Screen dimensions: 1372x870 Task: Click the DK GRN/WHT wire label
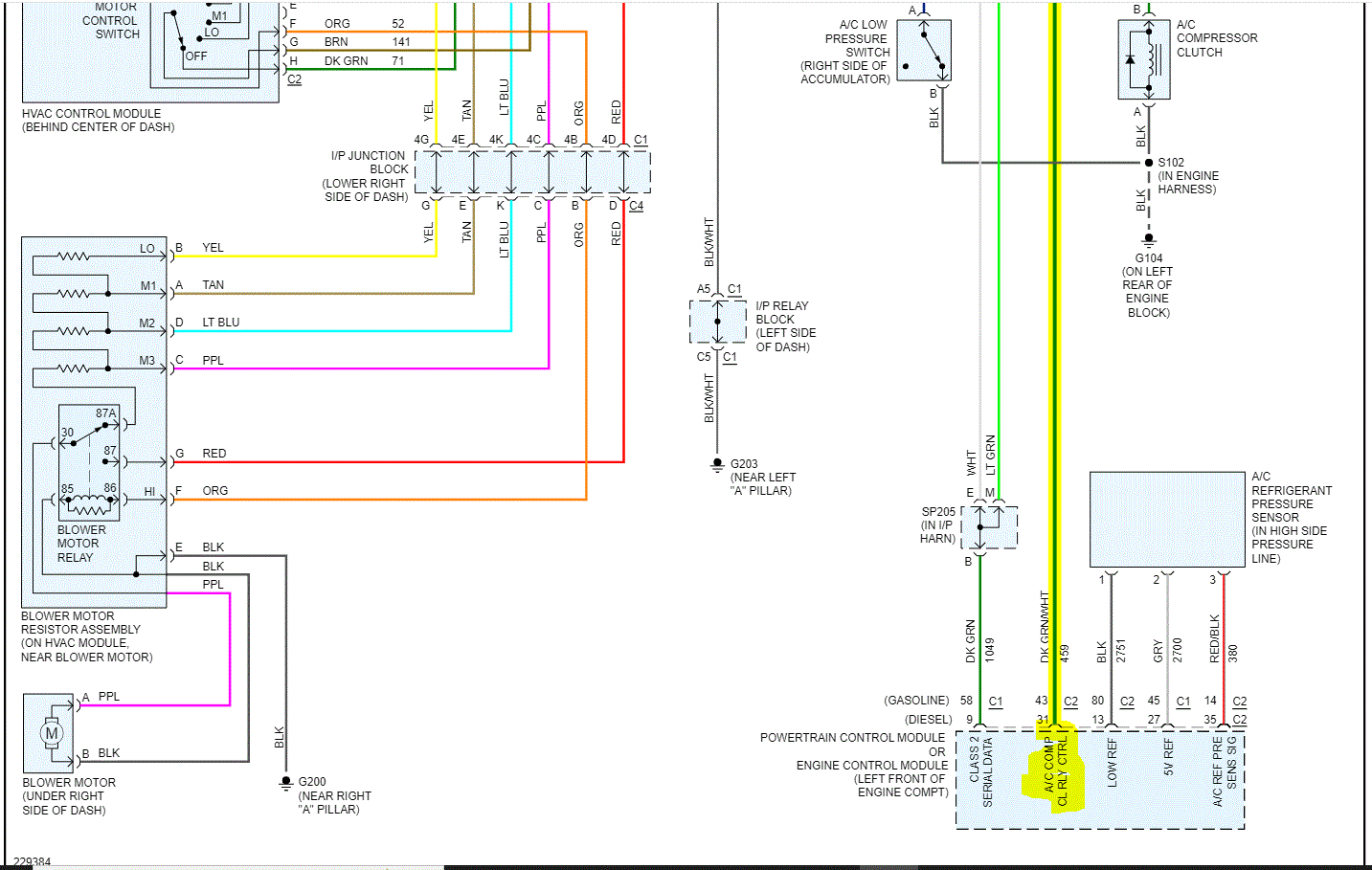(1045, 627)
